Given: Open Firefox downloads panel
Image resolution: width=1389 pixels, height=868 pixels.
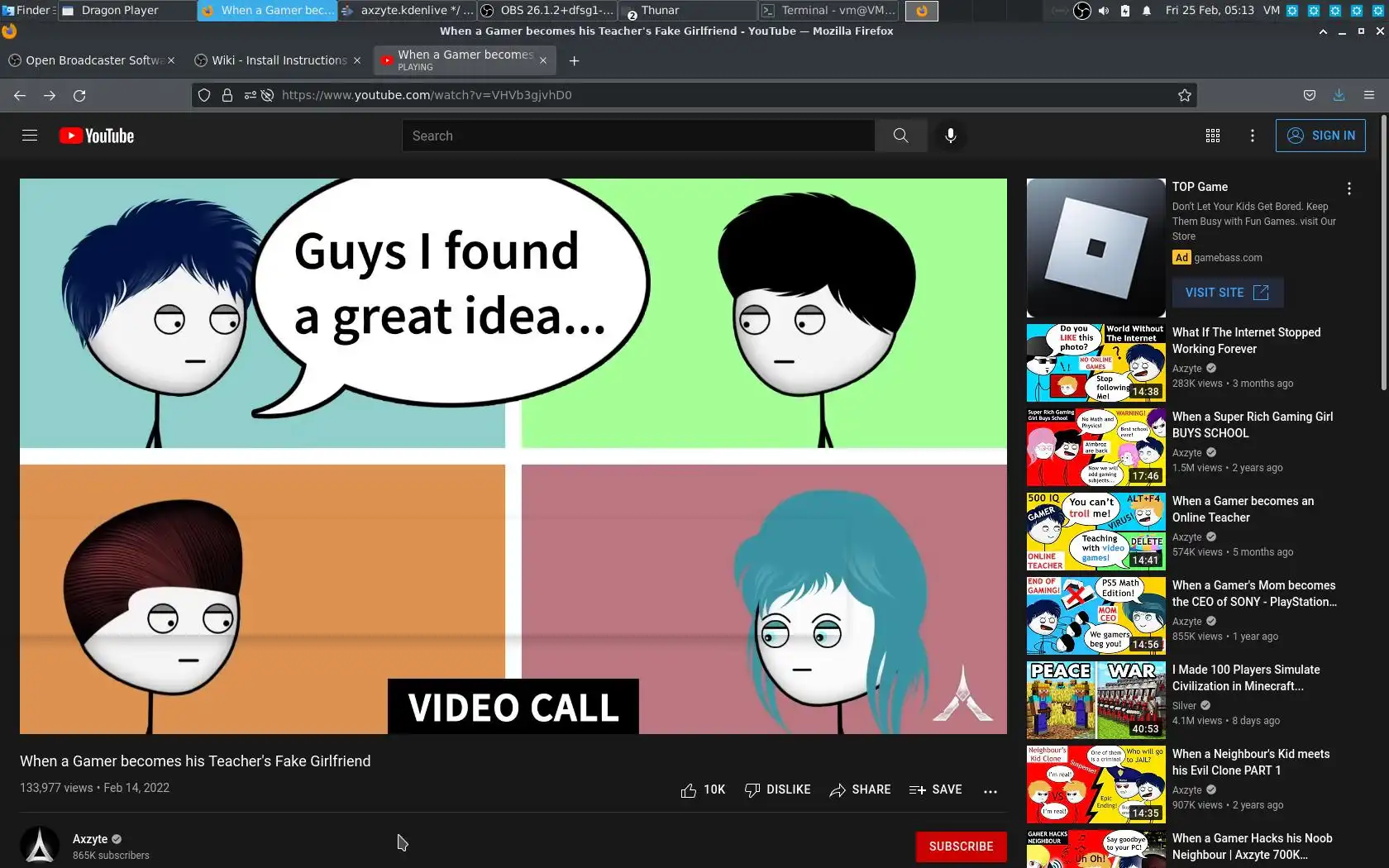Looking at the screenshot, I should pyautogui.click(x=1339, y=95).
